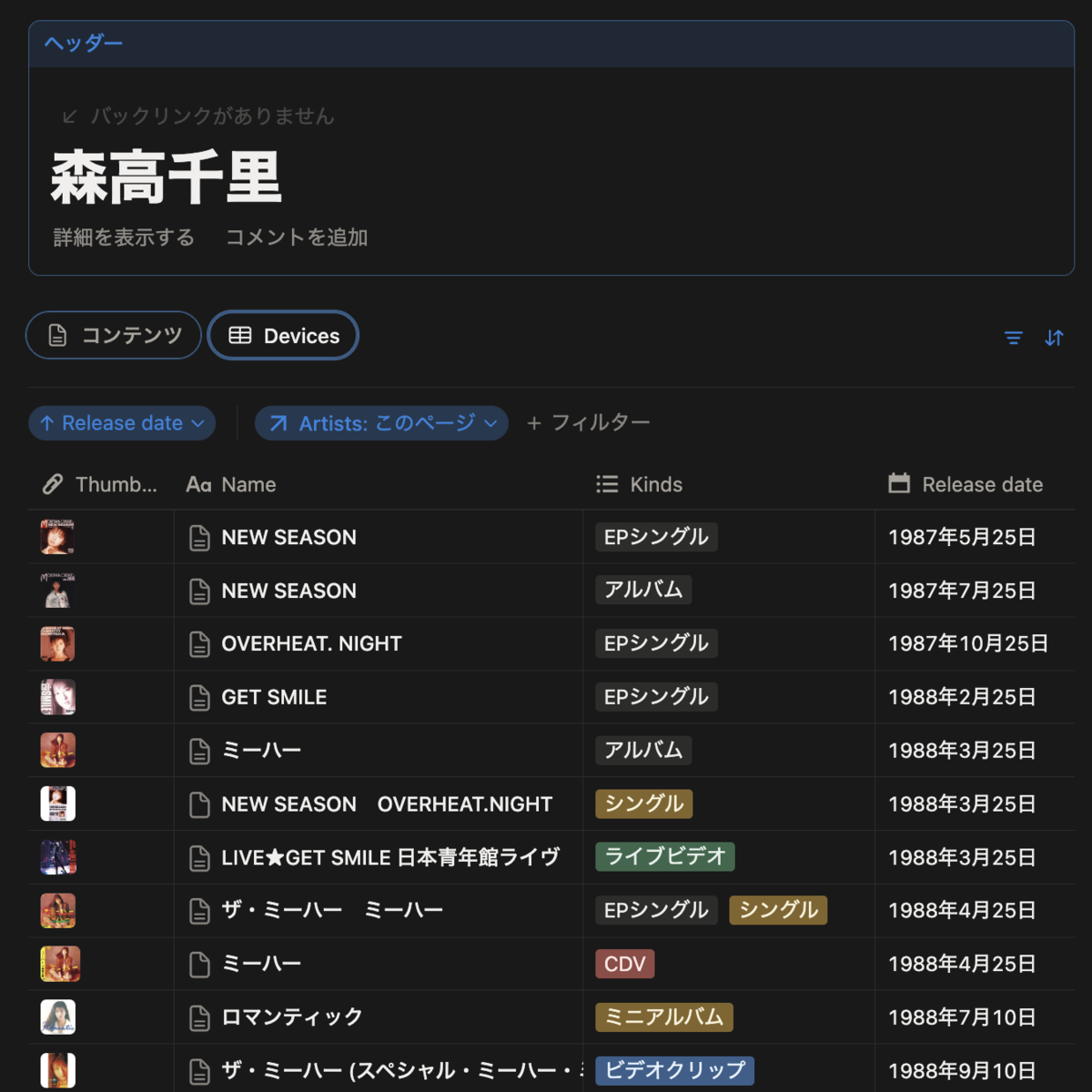Open LIVE★GET SMILE 日本青年館ライヴ entry
1092x1092 pixels.
(391, 857)
